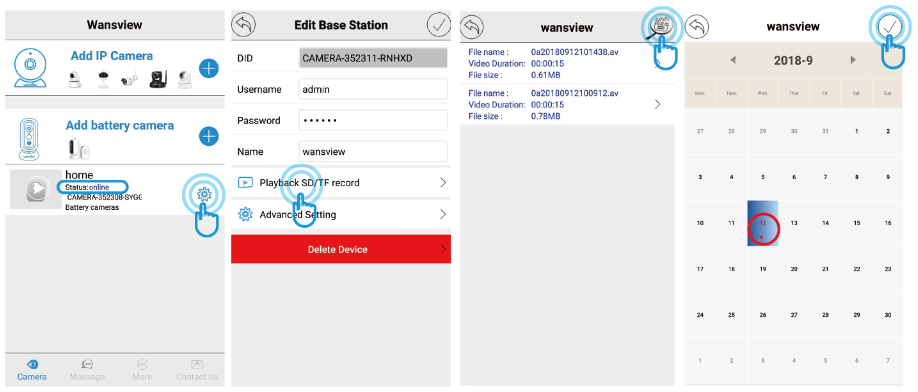Open the calendar search icon in recordings

coord(662,26)
